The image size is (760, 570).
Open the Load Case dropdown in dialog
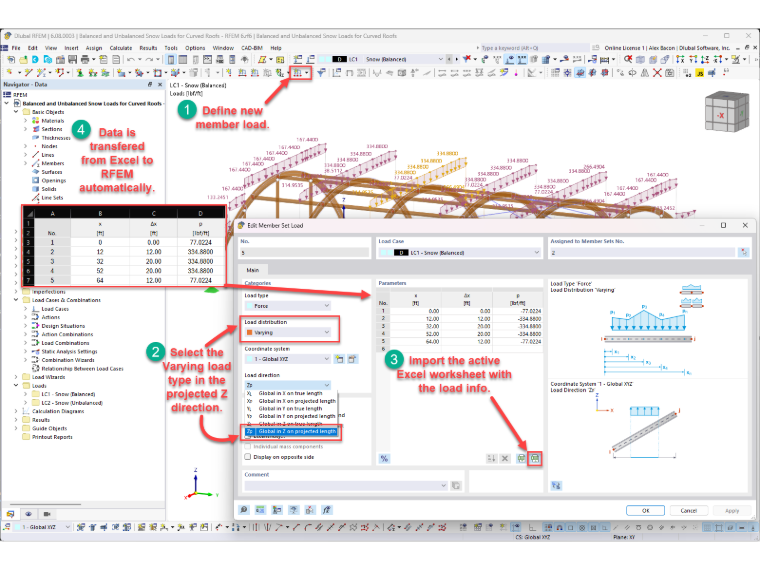point(536,253)
